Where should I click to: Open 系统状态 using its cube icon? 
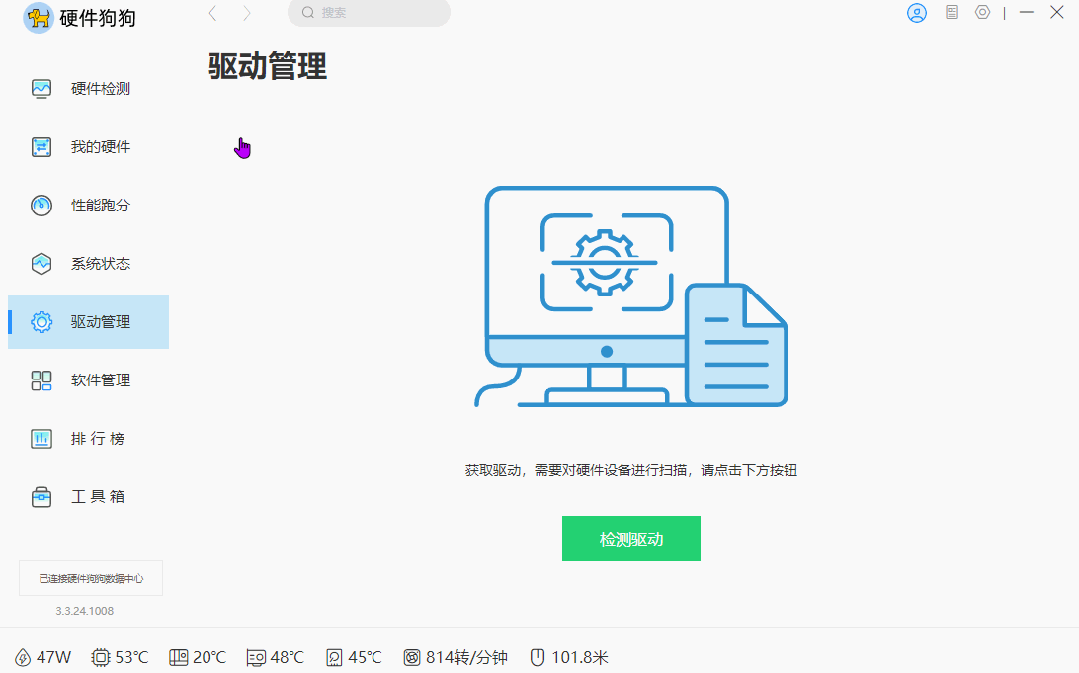(40, 263)
